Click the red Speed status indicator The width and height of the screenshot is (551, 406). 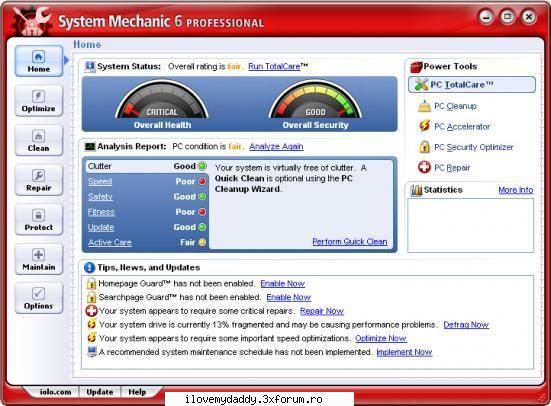pos(202,181)
